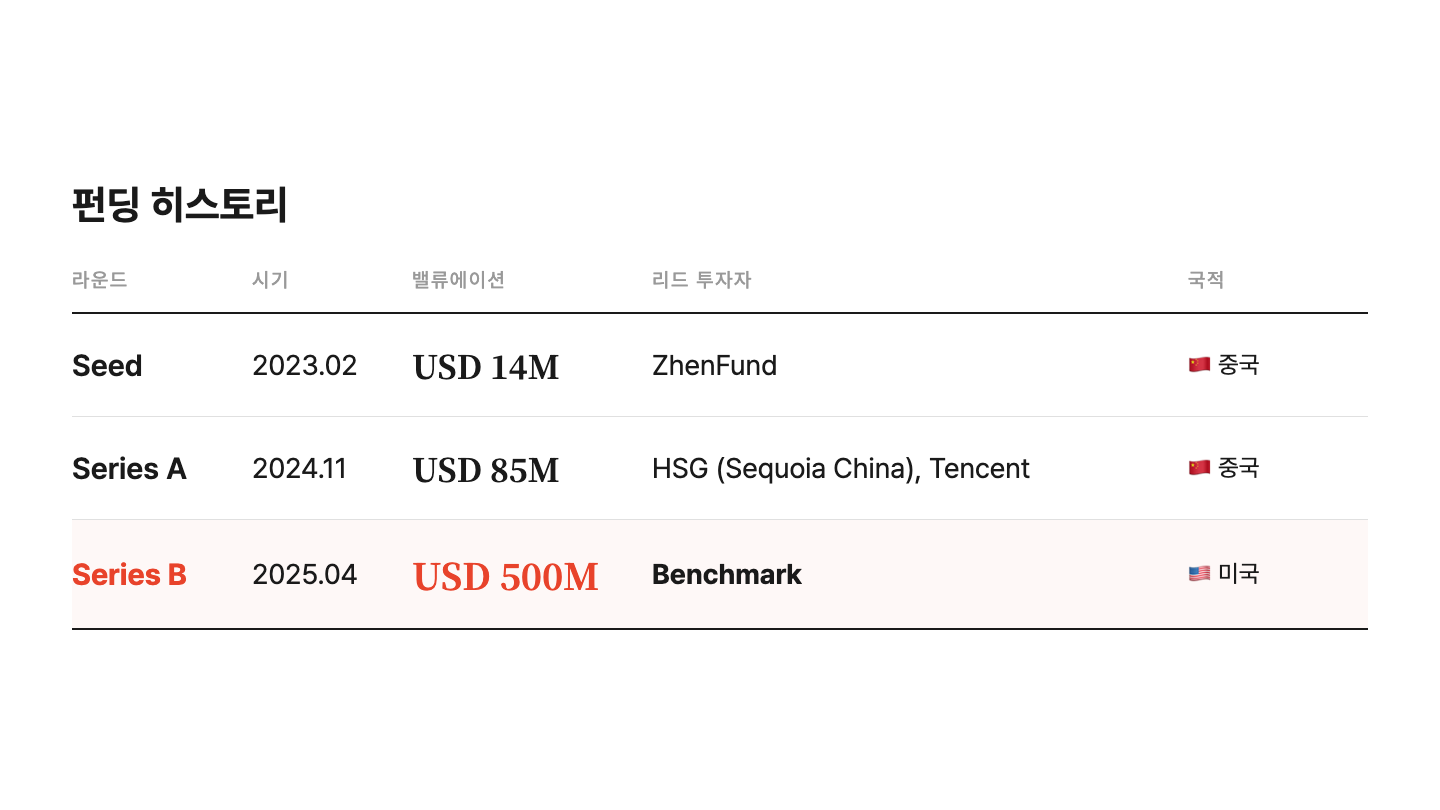Click the USD 14M valuation
1440x810 pixels.
pyautogui.click(x=486, y=367)
